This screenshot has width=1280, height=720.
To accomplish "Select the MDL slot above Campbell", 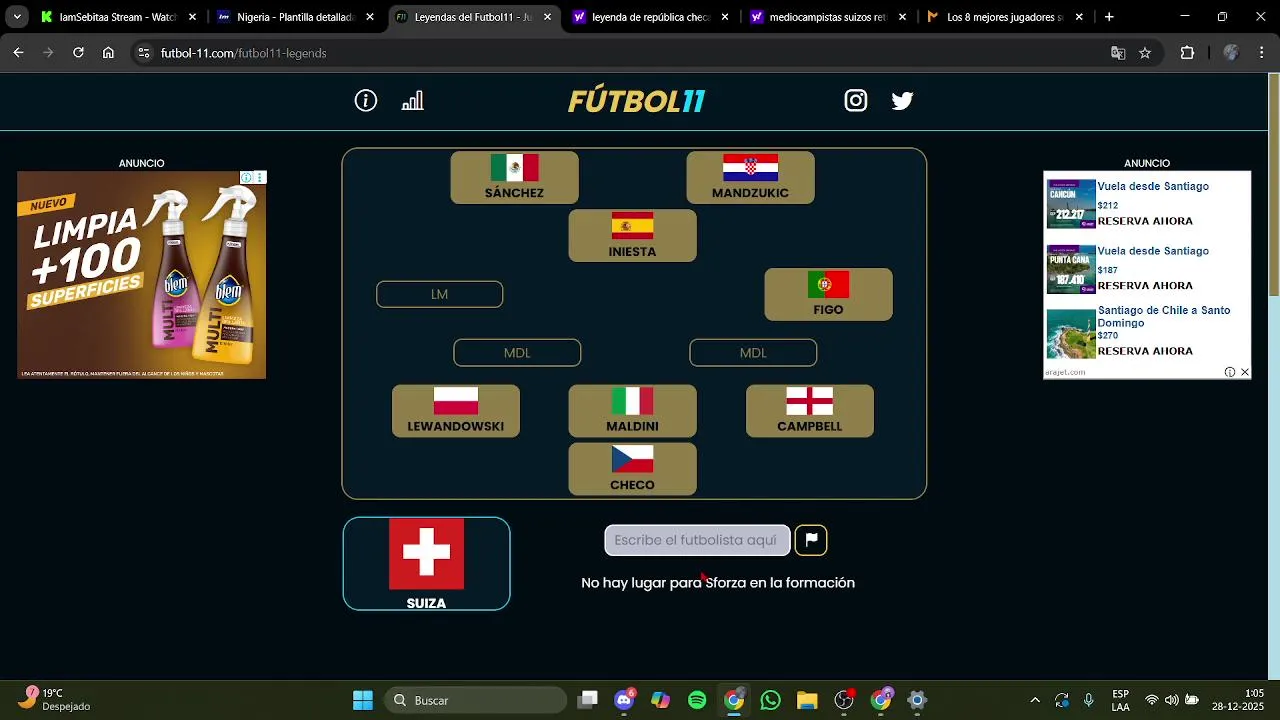I will click(753, 353).
